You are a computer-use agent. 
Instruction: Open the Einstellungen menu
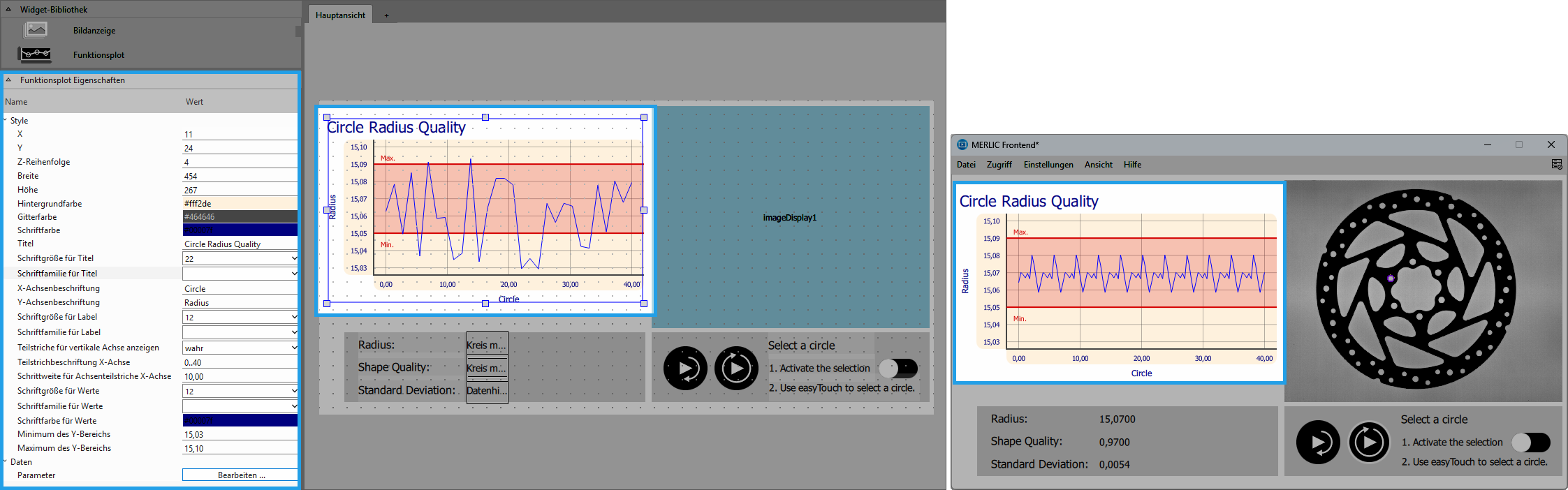(x=1048, y=165)
